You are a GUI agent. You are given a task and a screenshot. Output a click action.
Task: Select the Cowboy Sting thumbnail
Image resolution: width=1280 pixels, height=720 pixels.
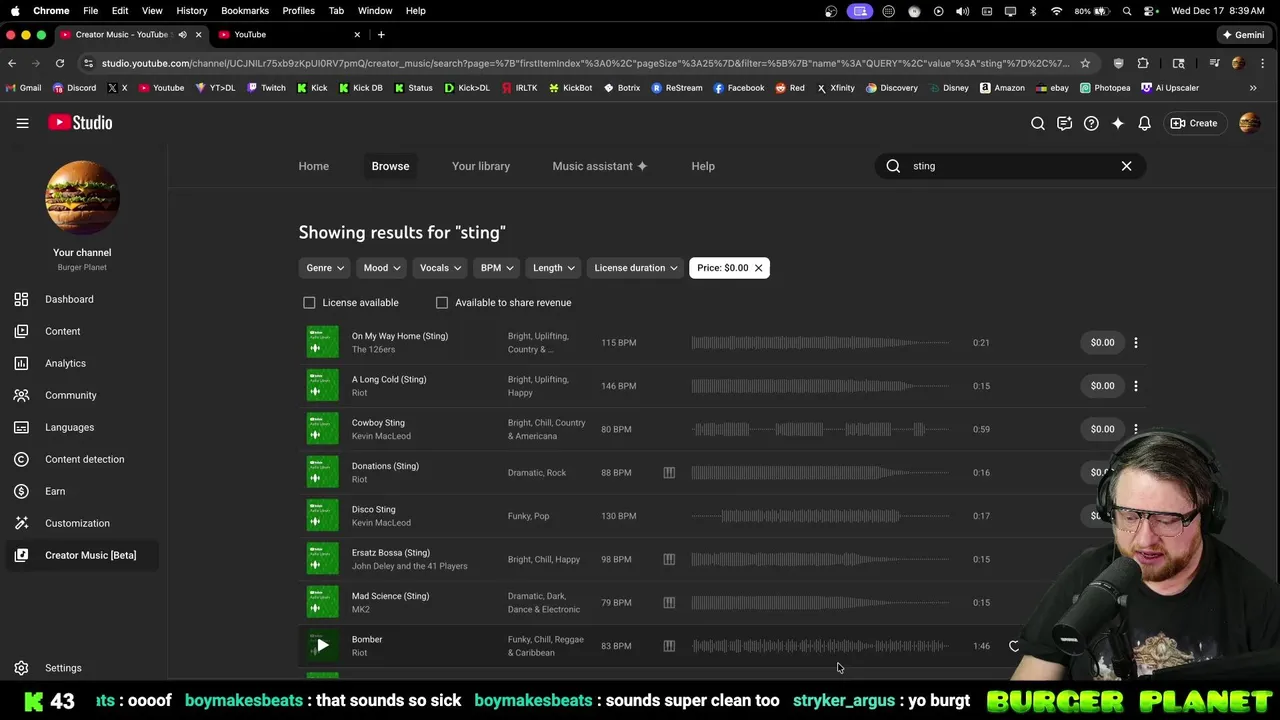(322, 429)
